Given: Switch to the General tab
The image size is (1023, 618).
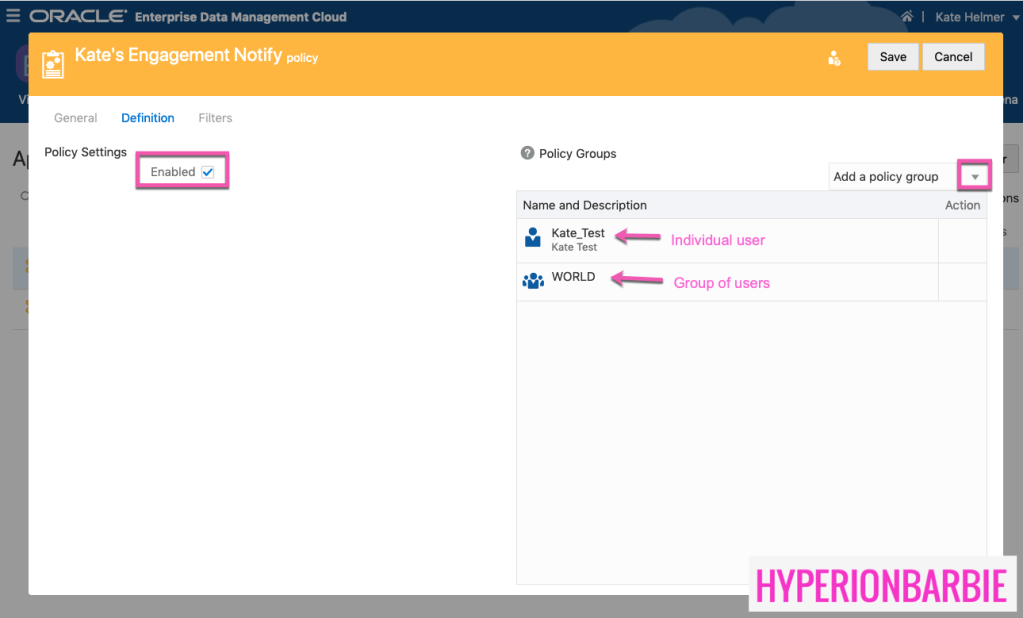Looking at the screenshot, I should click(75, 118).
